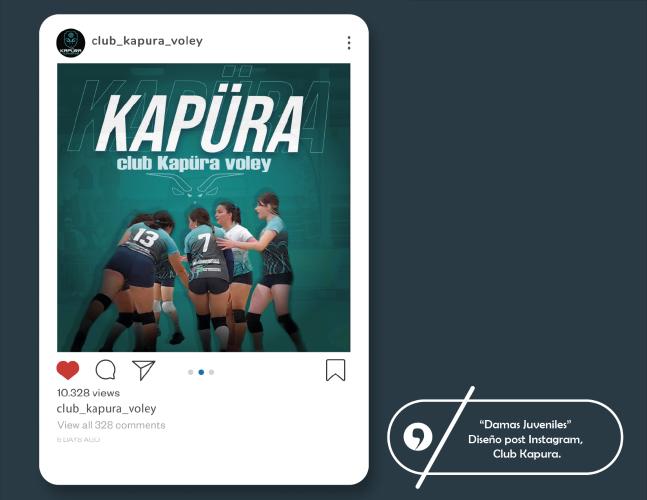This screenshot has height=500, width=647.
Task: Click the white diagonal slash graphic
Action: 446,437
